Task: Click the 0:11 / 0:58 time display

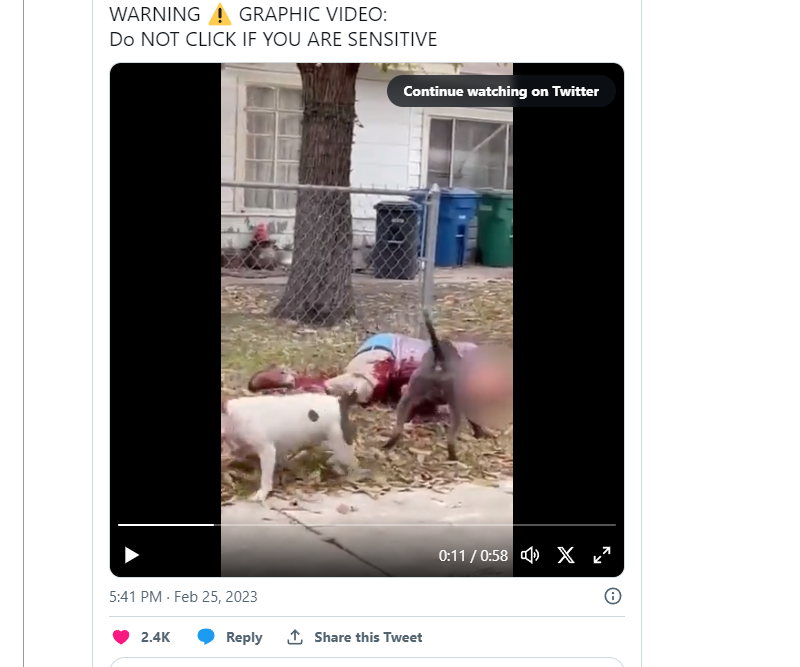Action: coord(473,555)
